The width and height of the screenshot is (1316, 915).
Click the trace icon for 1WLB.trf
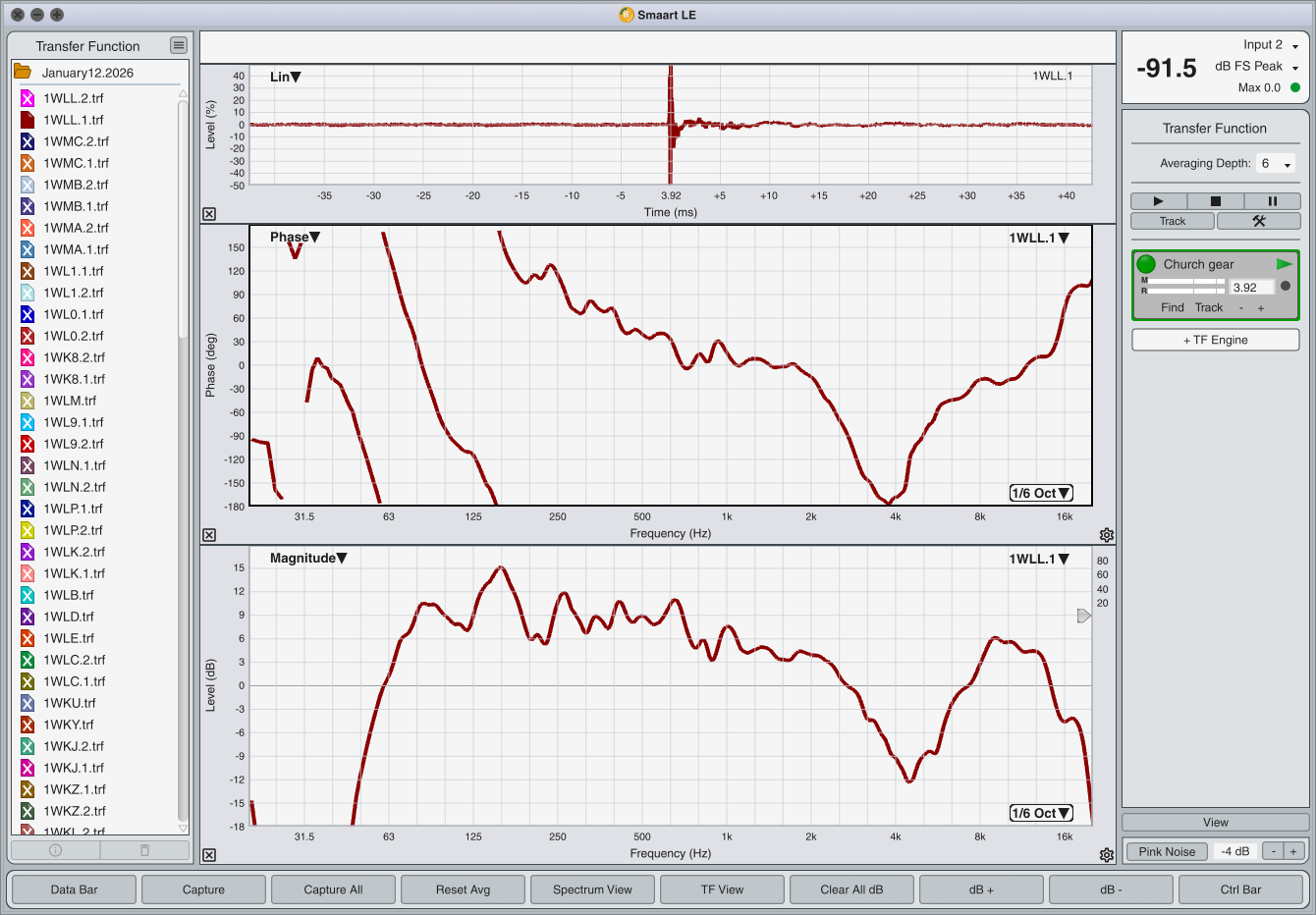click(27, 595)
